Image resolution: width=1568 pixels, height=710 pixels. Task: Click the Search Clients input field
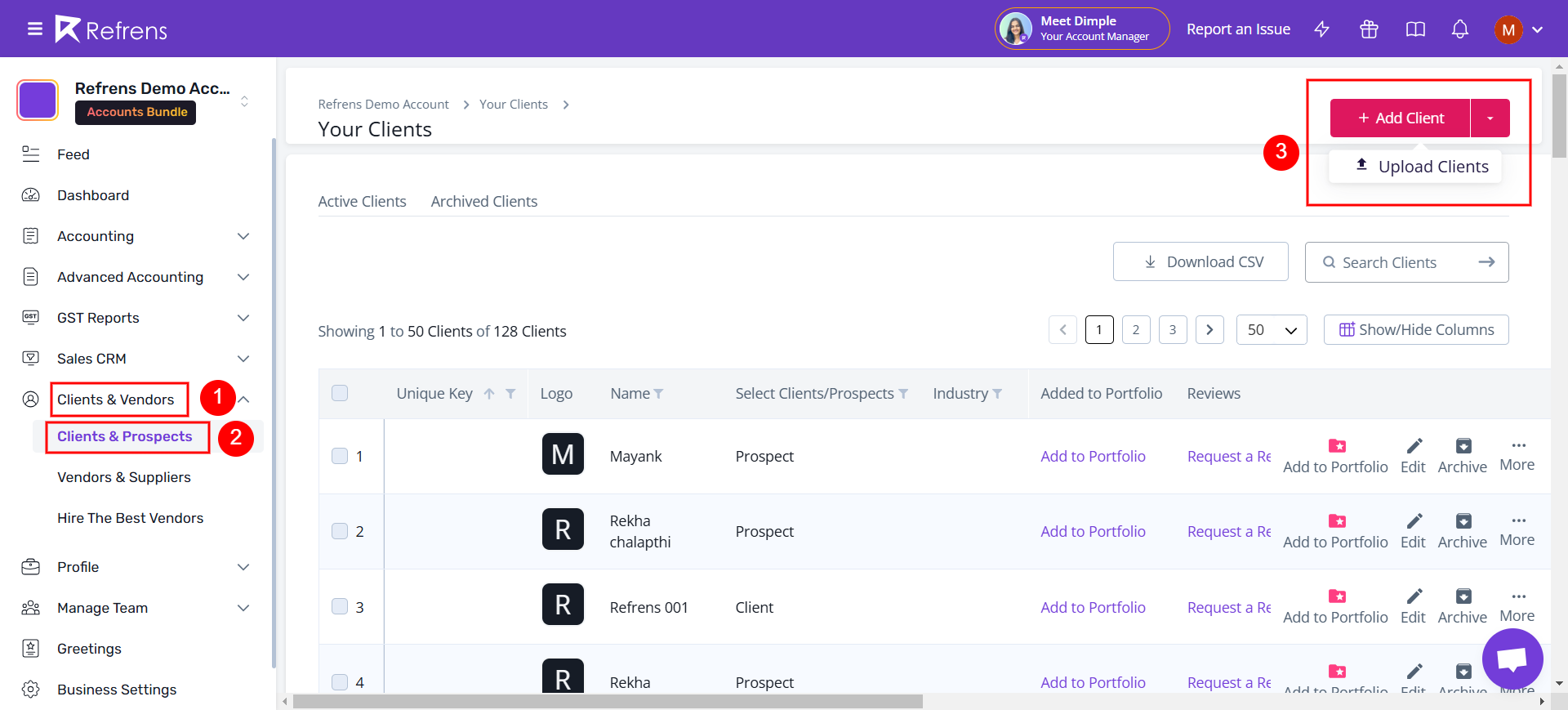click(1406, 262)
